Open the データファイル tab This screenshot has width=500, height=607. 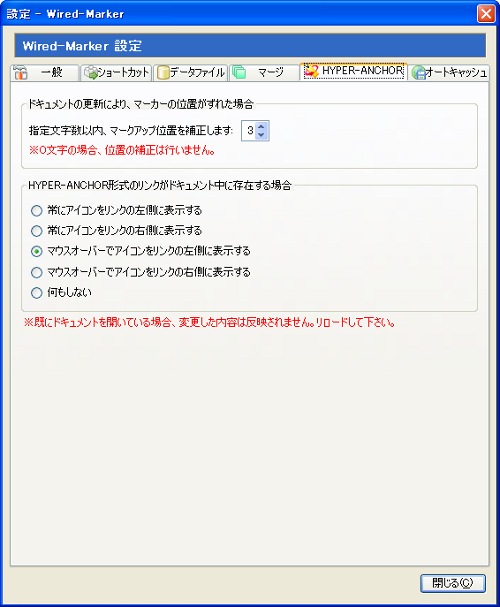tap(190, 73)
